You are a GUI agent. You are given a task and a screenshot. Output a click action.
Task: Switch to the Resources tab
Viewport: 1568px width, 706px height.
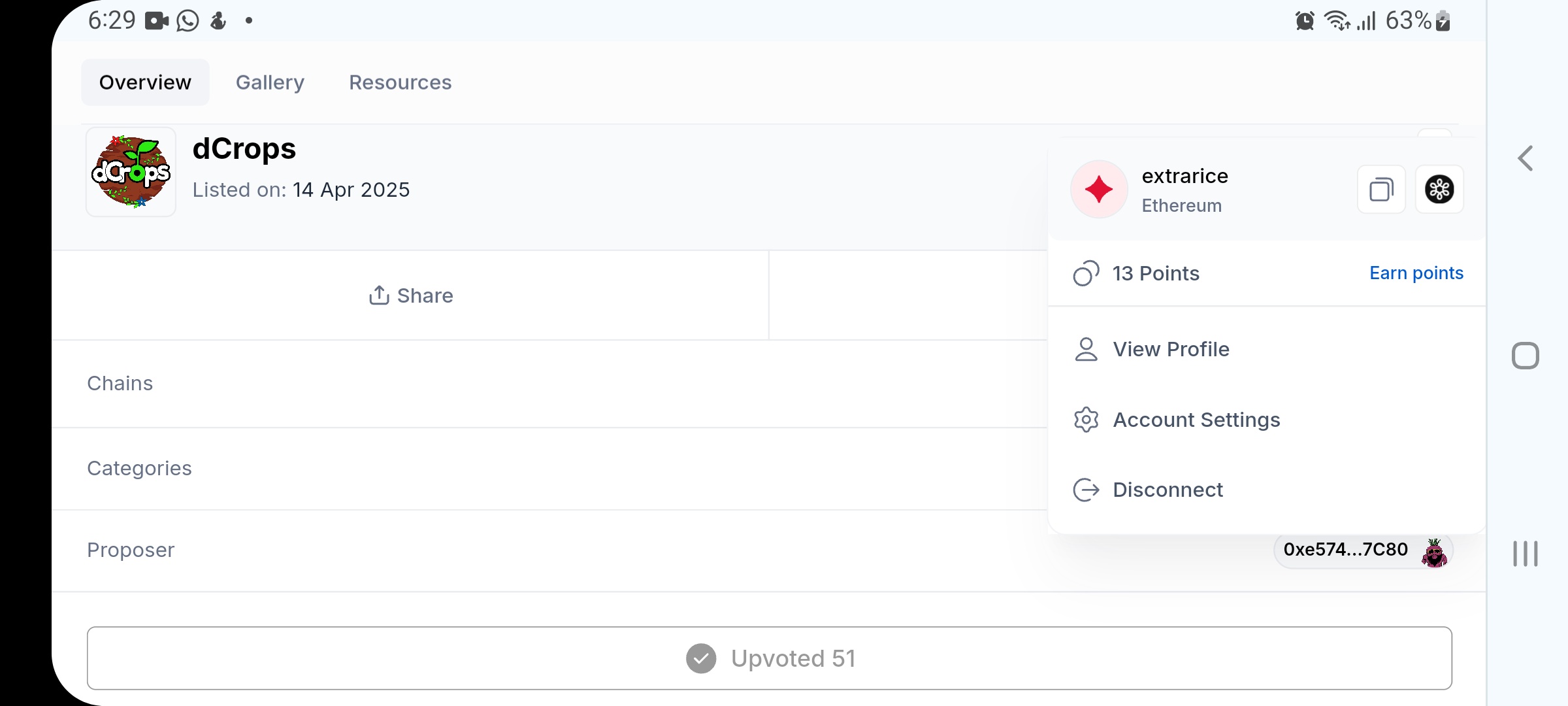[x=400, y=82]
